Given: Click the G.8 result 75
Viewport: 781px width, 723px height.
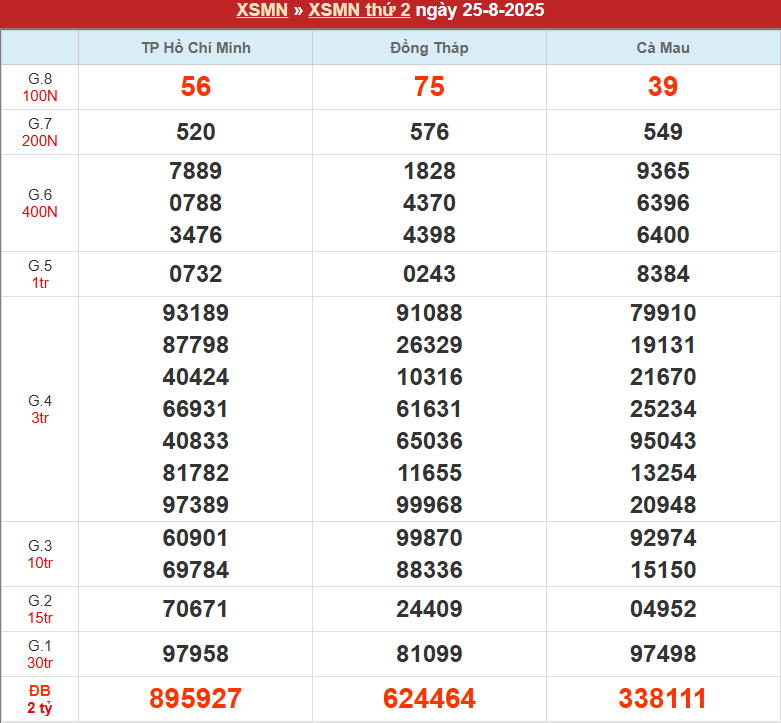Looking at the screenshot, I should tap(429, 87).
